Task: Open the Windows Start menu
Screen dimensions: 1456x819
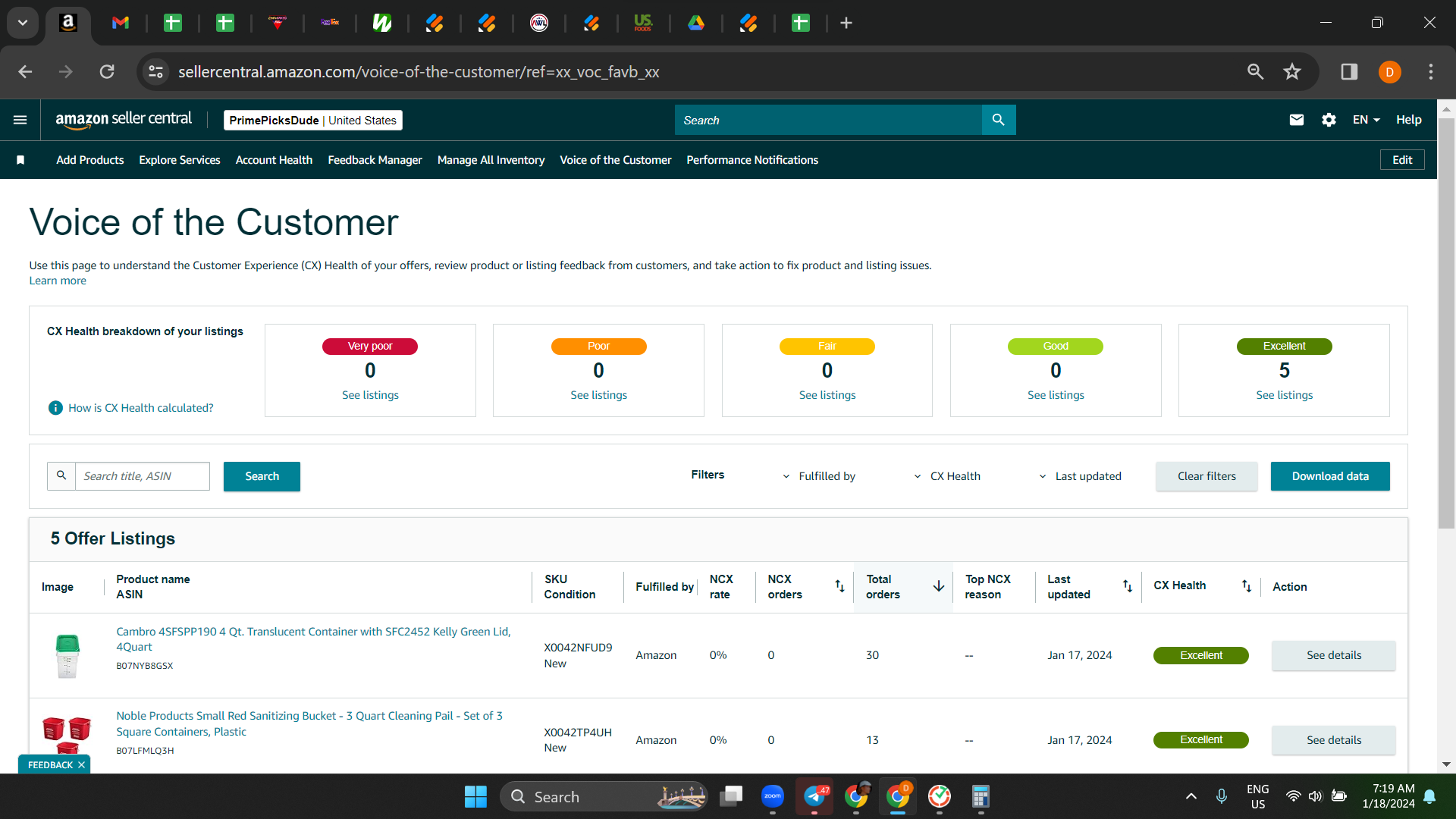Action: point(475,797)
